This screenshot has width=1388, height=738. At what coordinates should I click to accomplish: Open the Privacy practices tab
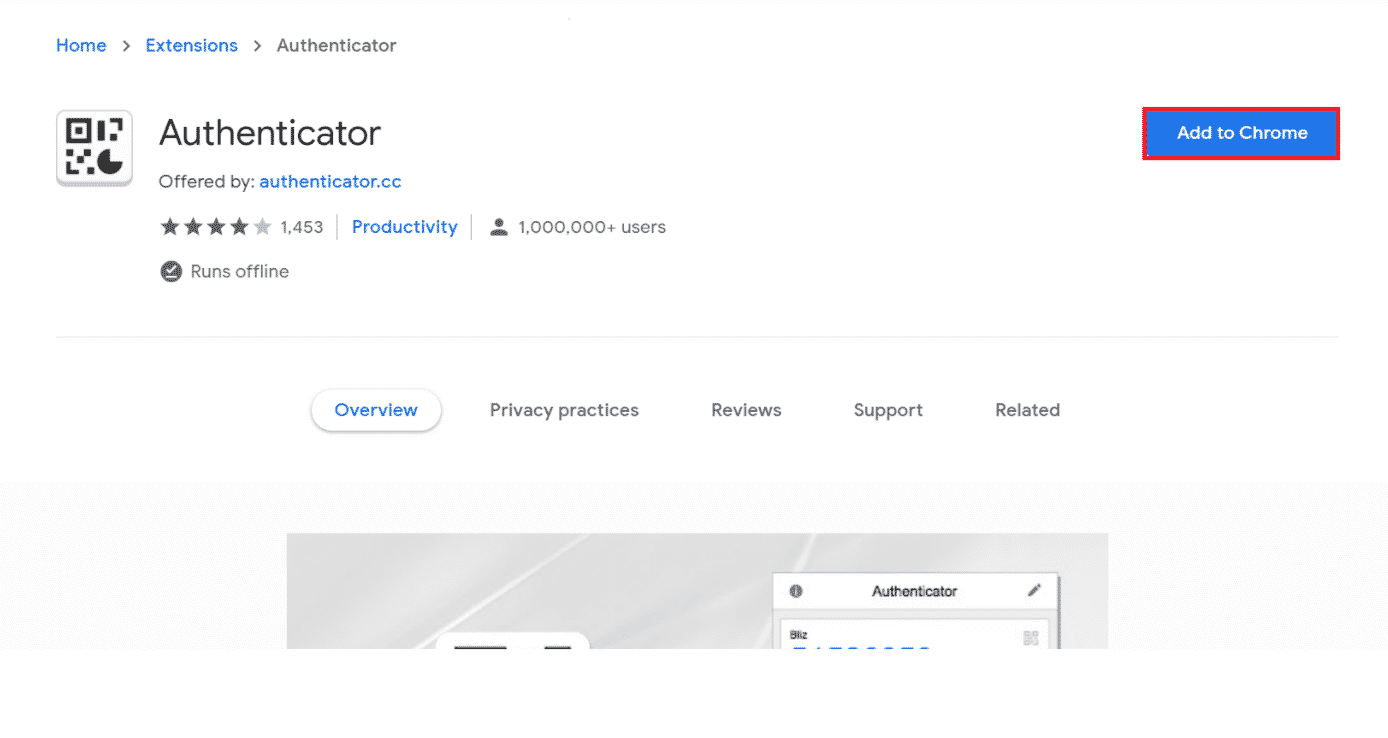tap(564, 410)
